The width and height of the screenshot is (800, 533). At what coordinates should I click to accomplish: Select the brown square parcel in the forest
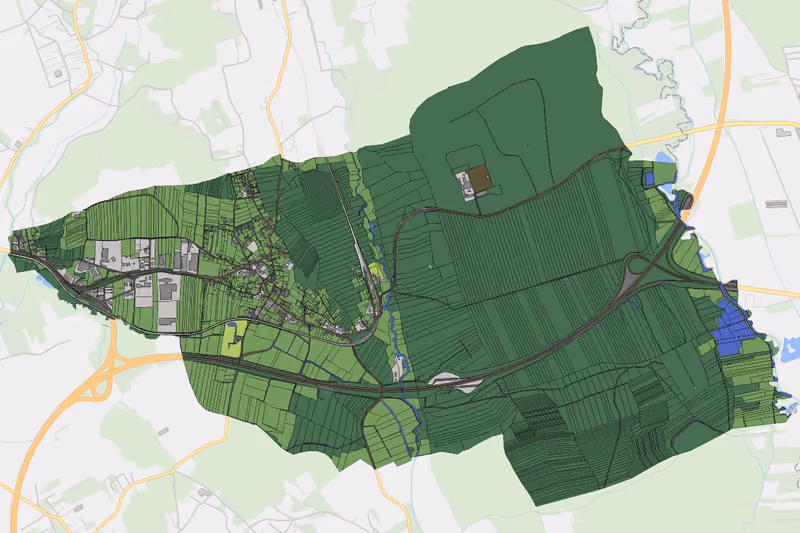[x=480, y=179]
